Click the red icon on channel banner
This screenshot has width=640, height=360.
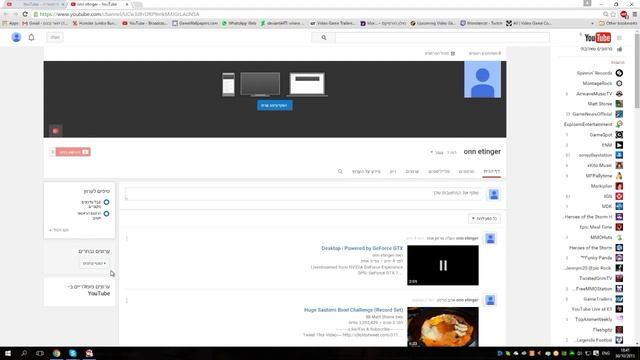pyautogui.click(x=56, y=131)
